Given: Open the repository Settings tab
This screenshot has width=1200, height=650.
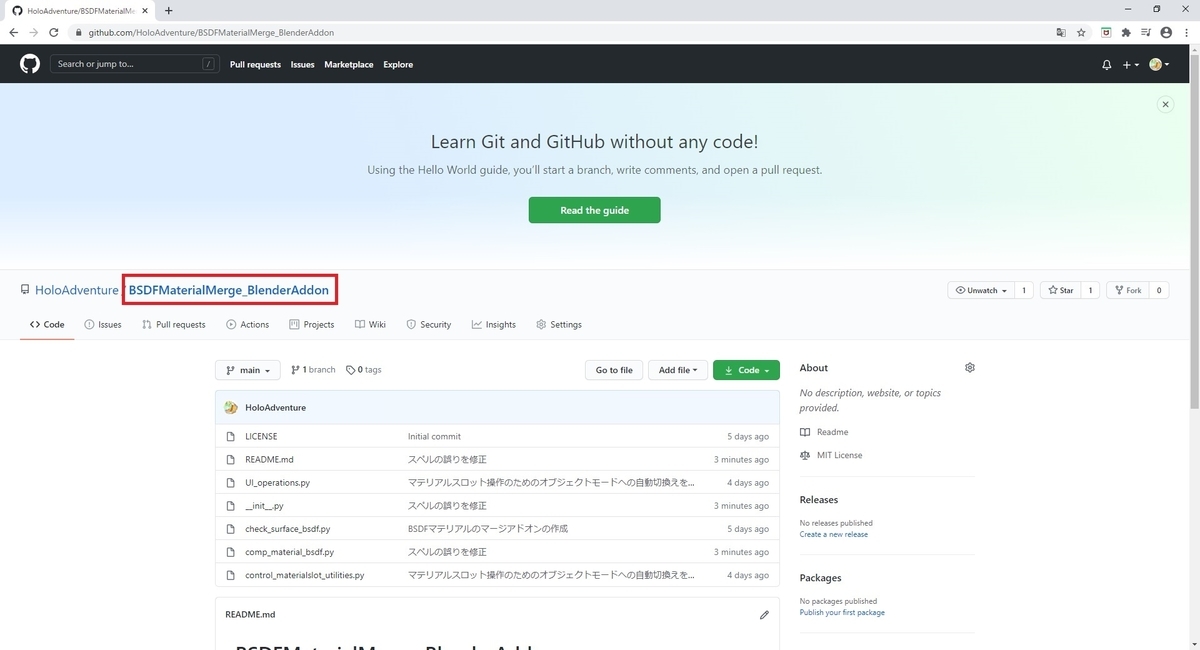Looking at the screenshot, I should tap(559, 325).
